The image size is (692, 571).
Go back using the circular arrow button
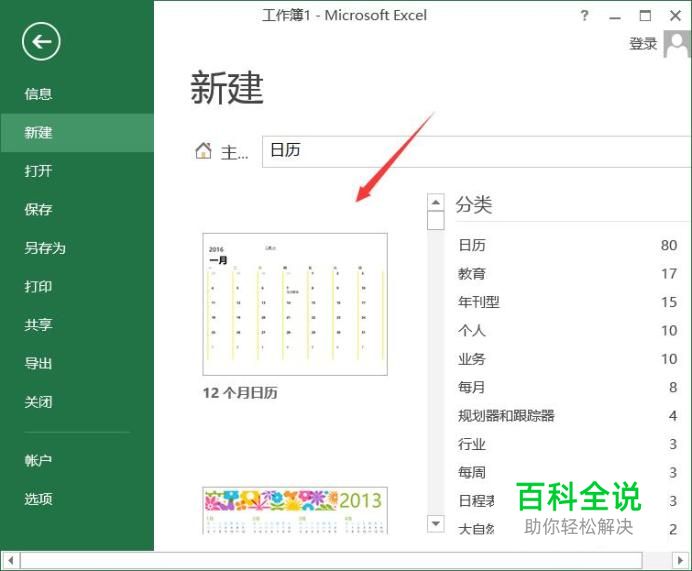click(x=41, y=41)
